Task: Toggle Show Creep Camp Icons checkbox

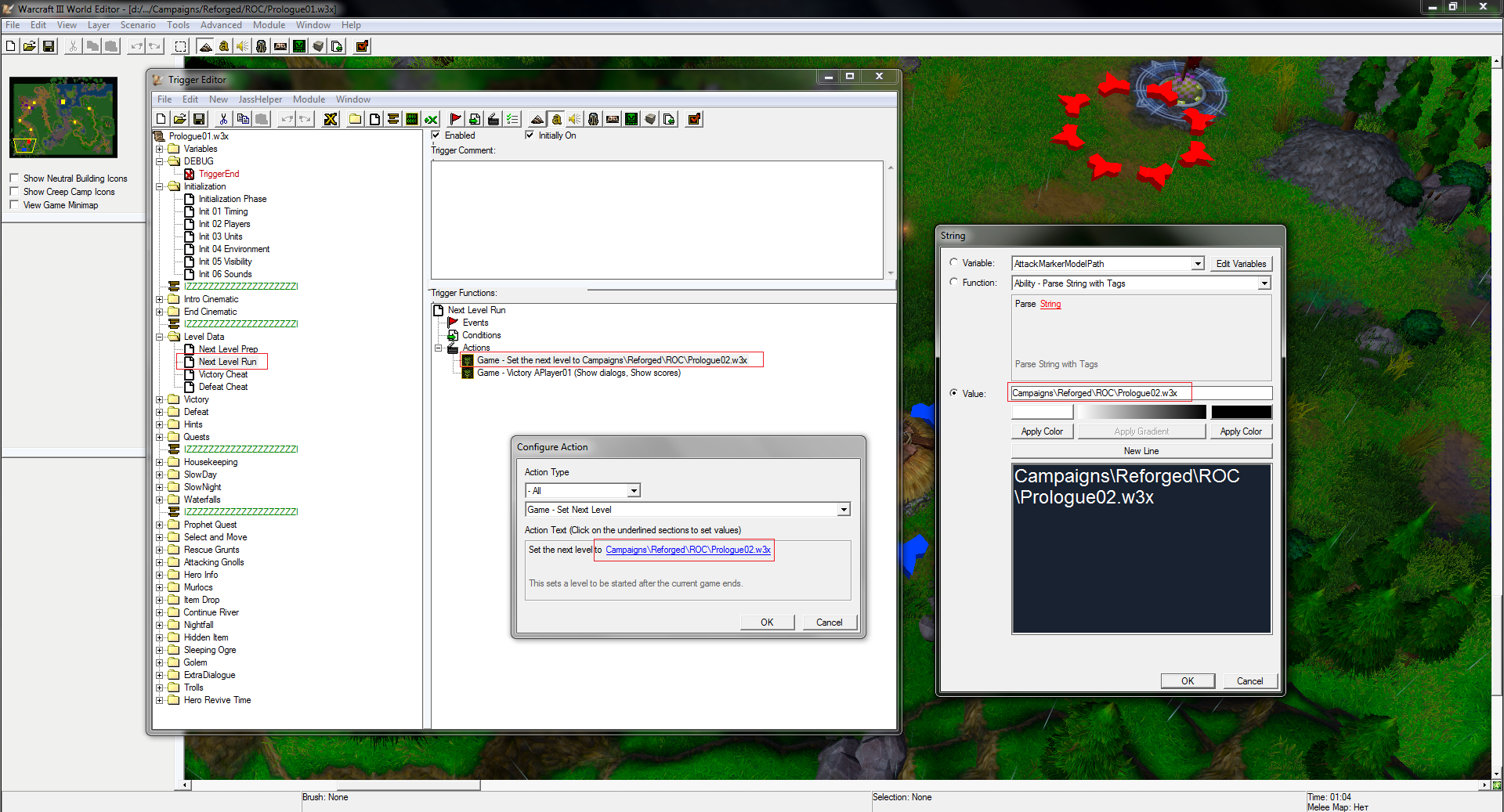Action: [14, 192]
